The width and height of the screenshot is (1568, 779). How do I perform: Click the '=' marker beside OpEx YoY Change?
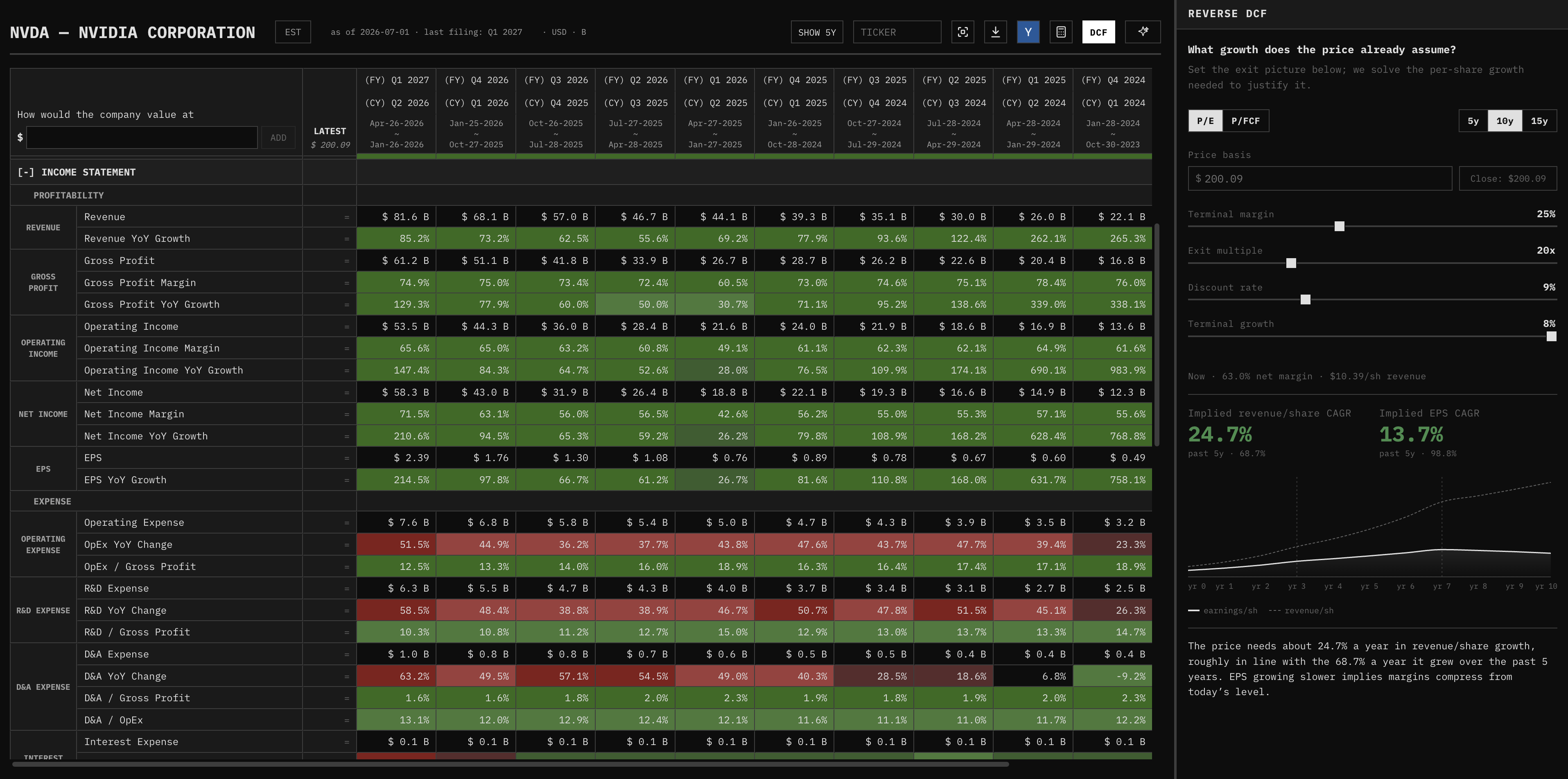[347, 545]
